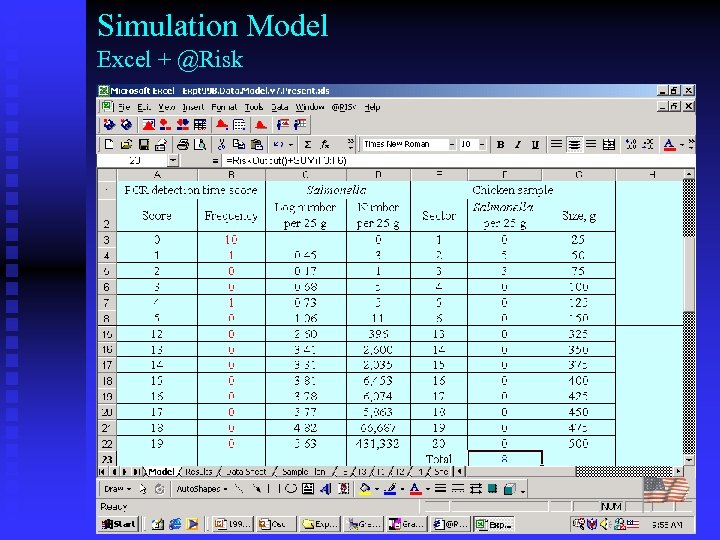Click the Open file icon
This screenshot has height=540, width=720.
126,145
